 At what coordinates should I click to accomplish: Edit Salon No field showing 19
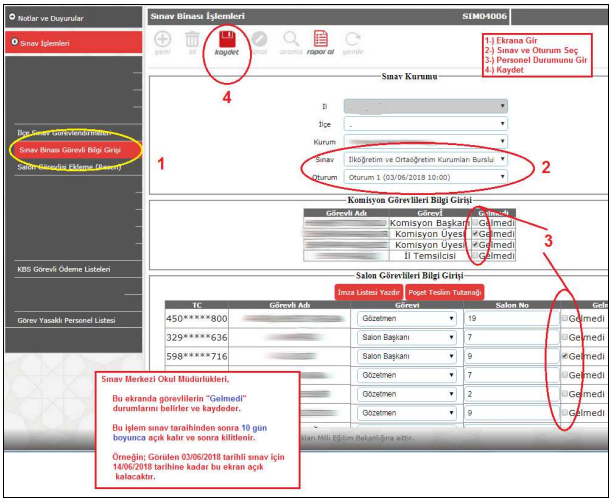[511, 319]
